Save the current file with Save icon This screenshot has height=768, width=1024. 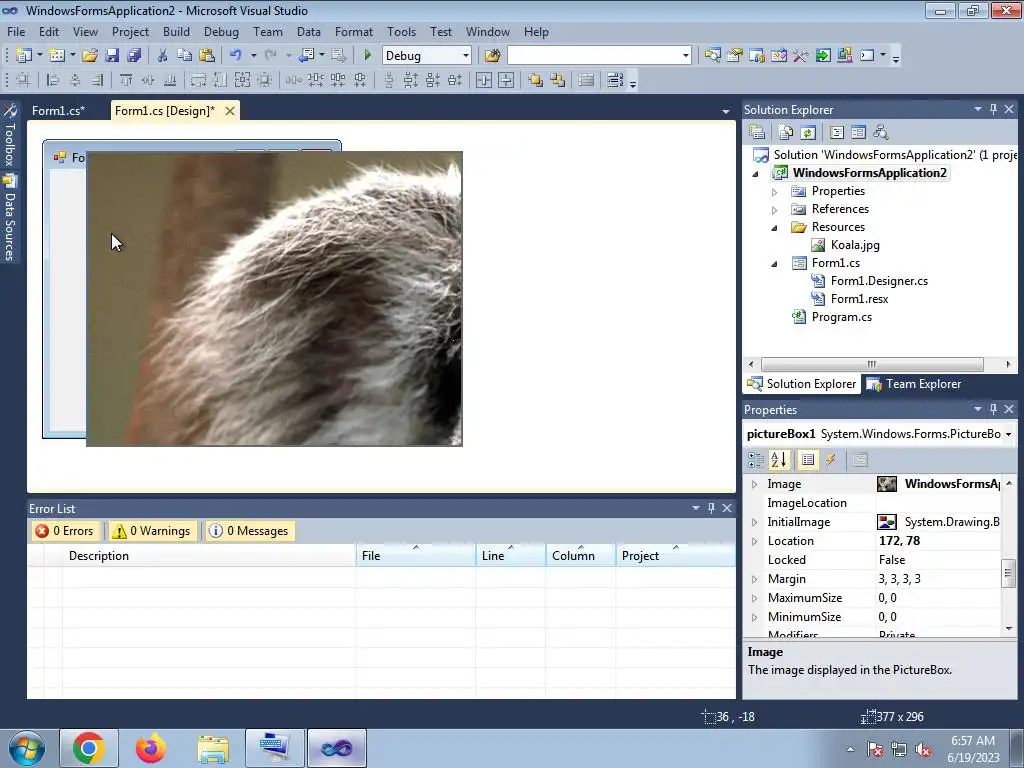(112, 56)
